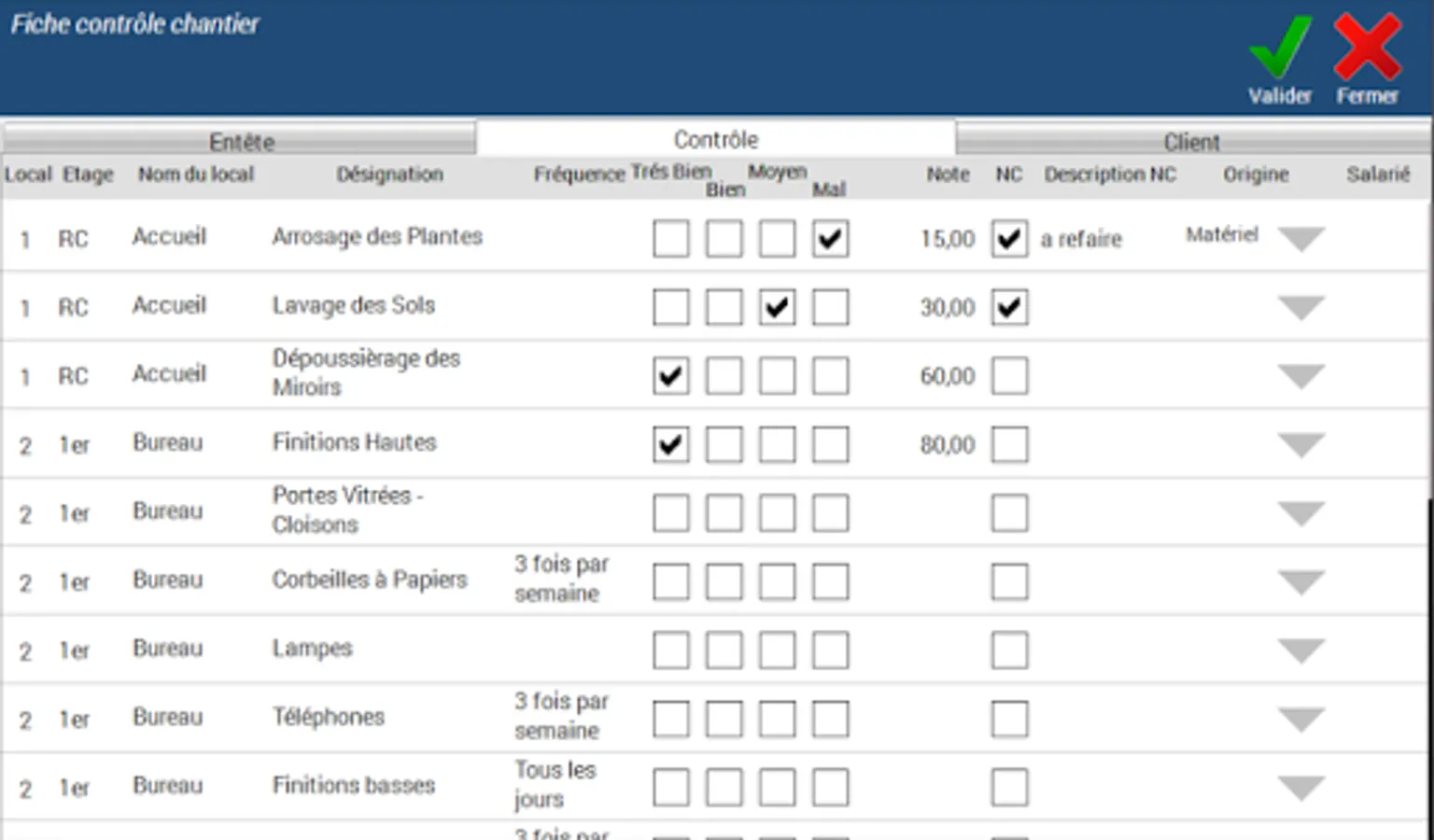
Task: Check Mal for Lampes row
Action: (x=830, y=651)
